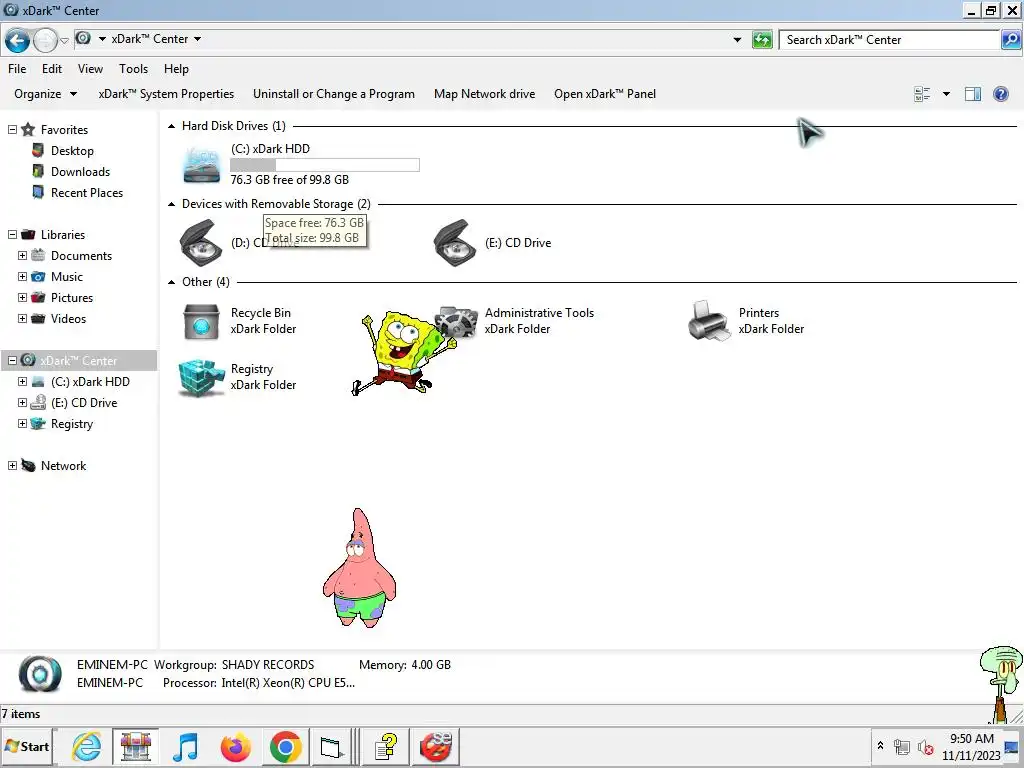Expand the Network tree node

point(12,466)
